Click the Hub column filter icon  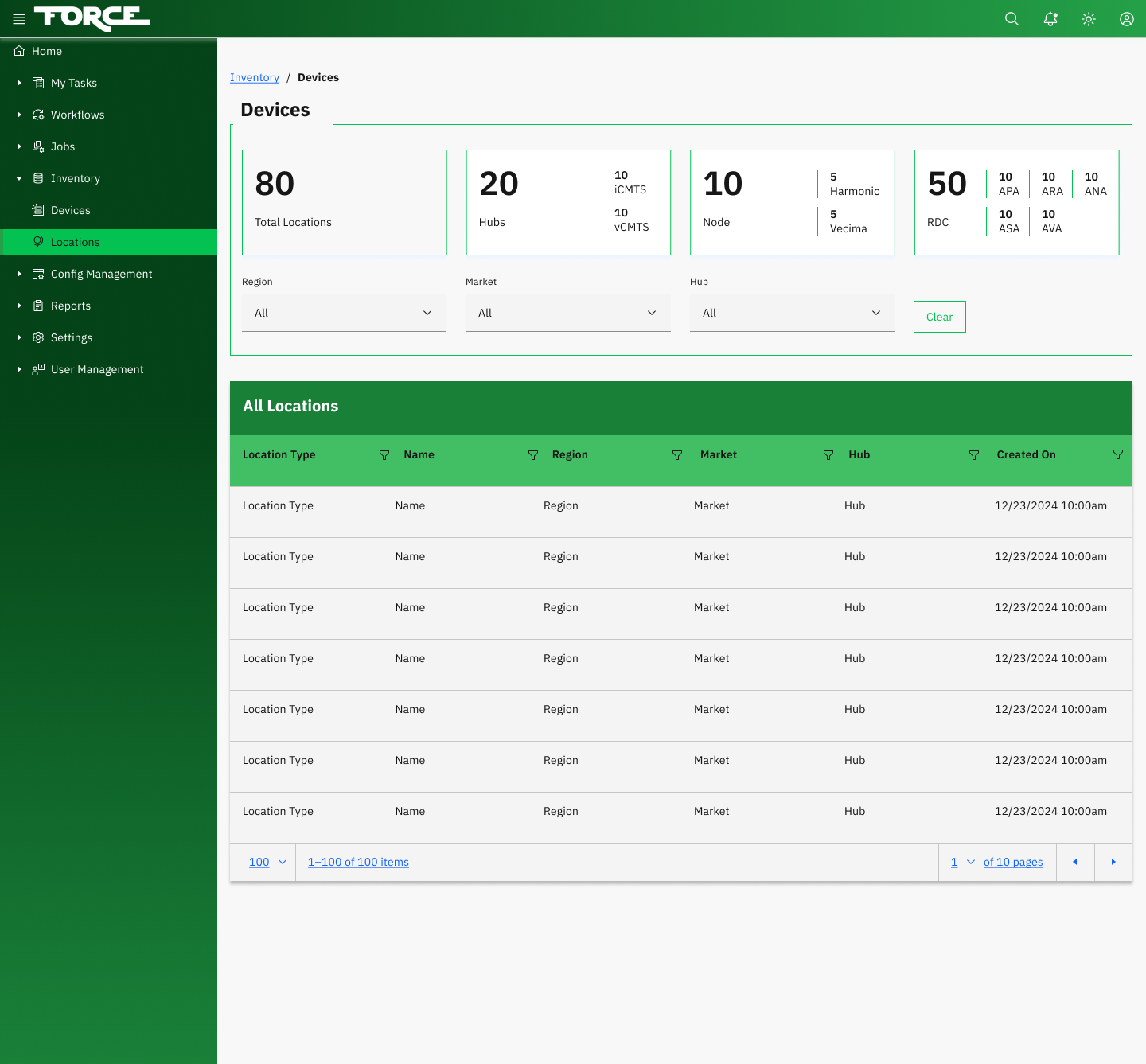(x=973, y=455)
